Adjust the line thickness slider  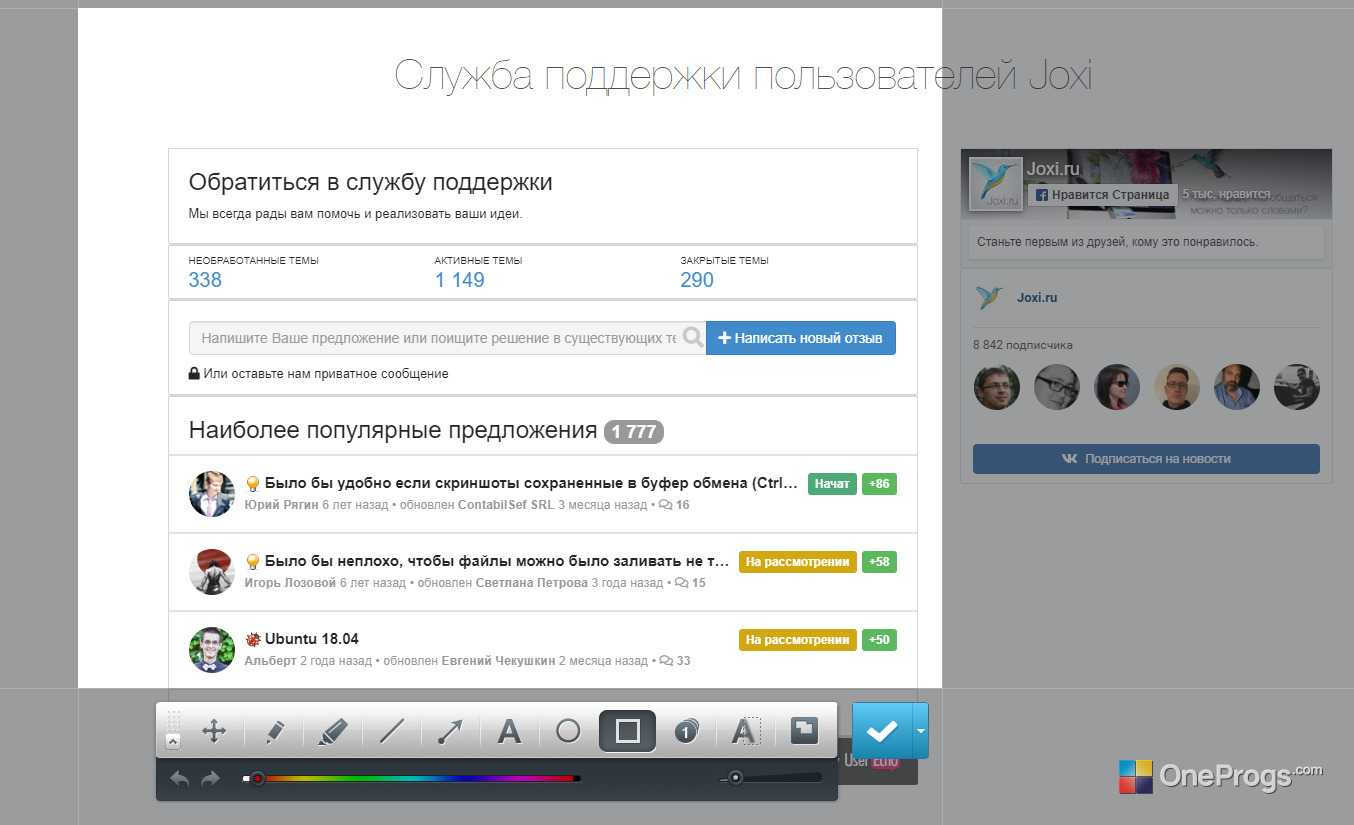tap(771, 778)
